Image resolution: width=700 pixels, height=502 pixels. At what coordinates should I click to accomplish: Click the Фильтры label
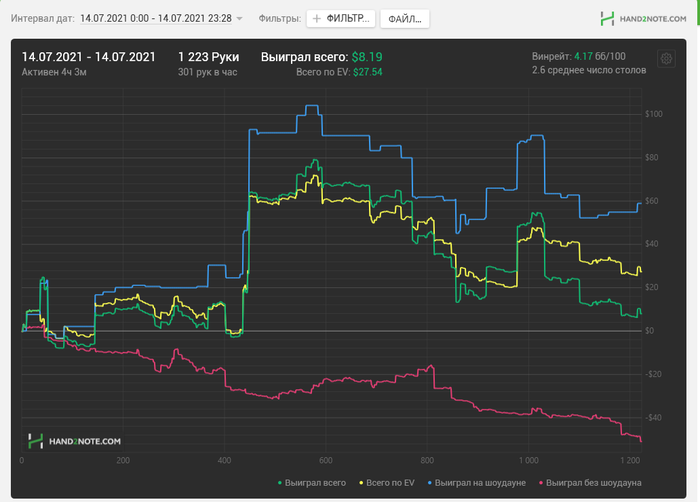click(x=280, y=18)
